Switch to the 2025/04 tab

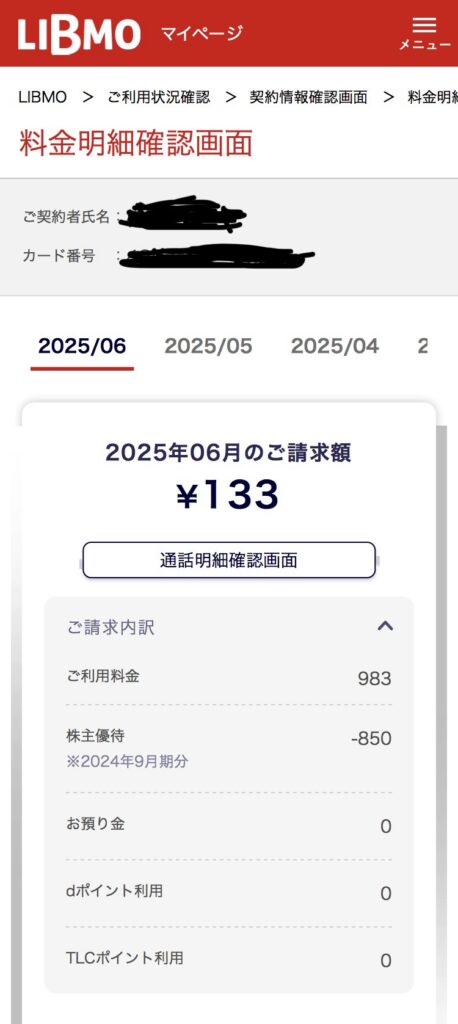[x=335, y=347]
